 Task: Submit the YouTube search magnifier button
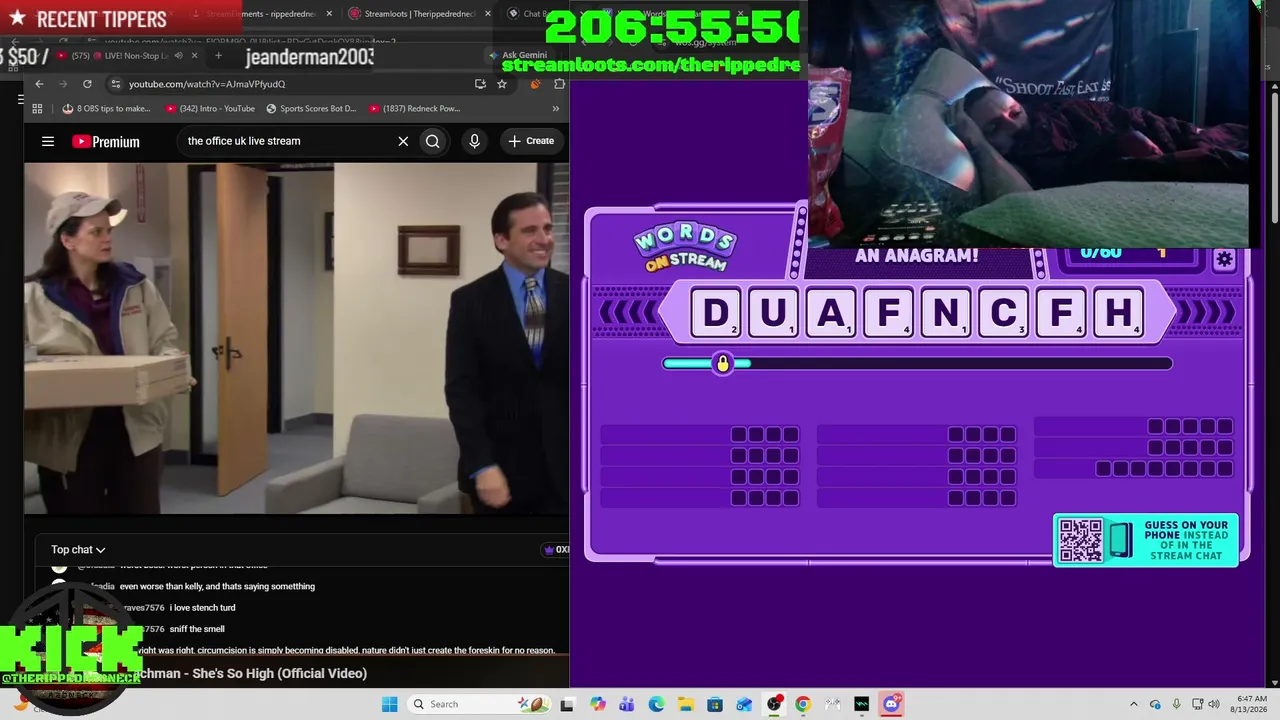pyautogui.click(x=433, y=141)
